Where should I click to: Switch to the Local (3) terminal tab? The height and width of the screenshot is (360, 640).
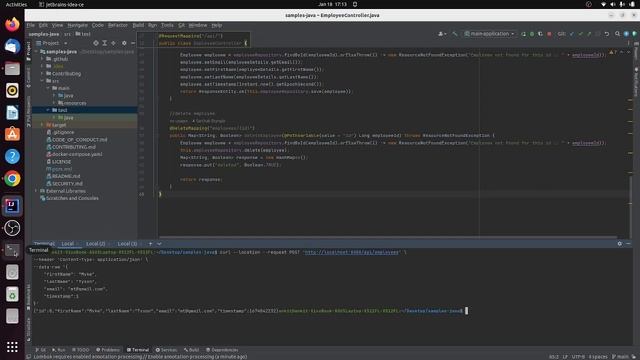point(127,244)
